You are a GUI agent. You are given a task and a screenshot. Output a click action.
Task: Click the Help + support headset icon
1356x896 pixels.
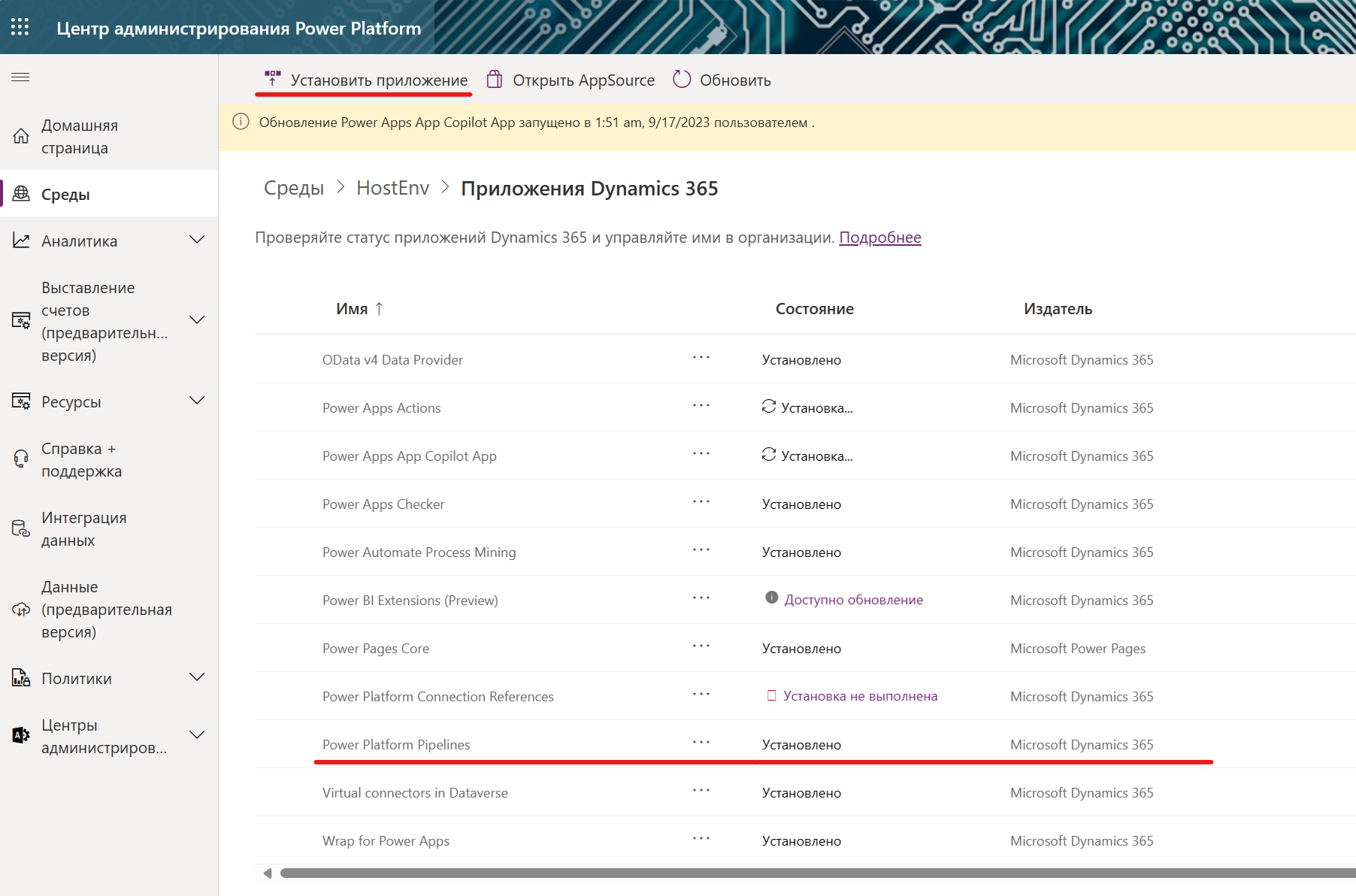tap(21, 459)
